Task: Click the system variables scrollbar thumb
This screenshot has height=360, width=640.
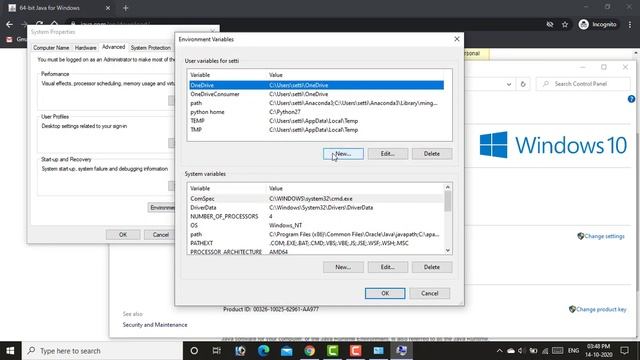Action: click(448, 201)
